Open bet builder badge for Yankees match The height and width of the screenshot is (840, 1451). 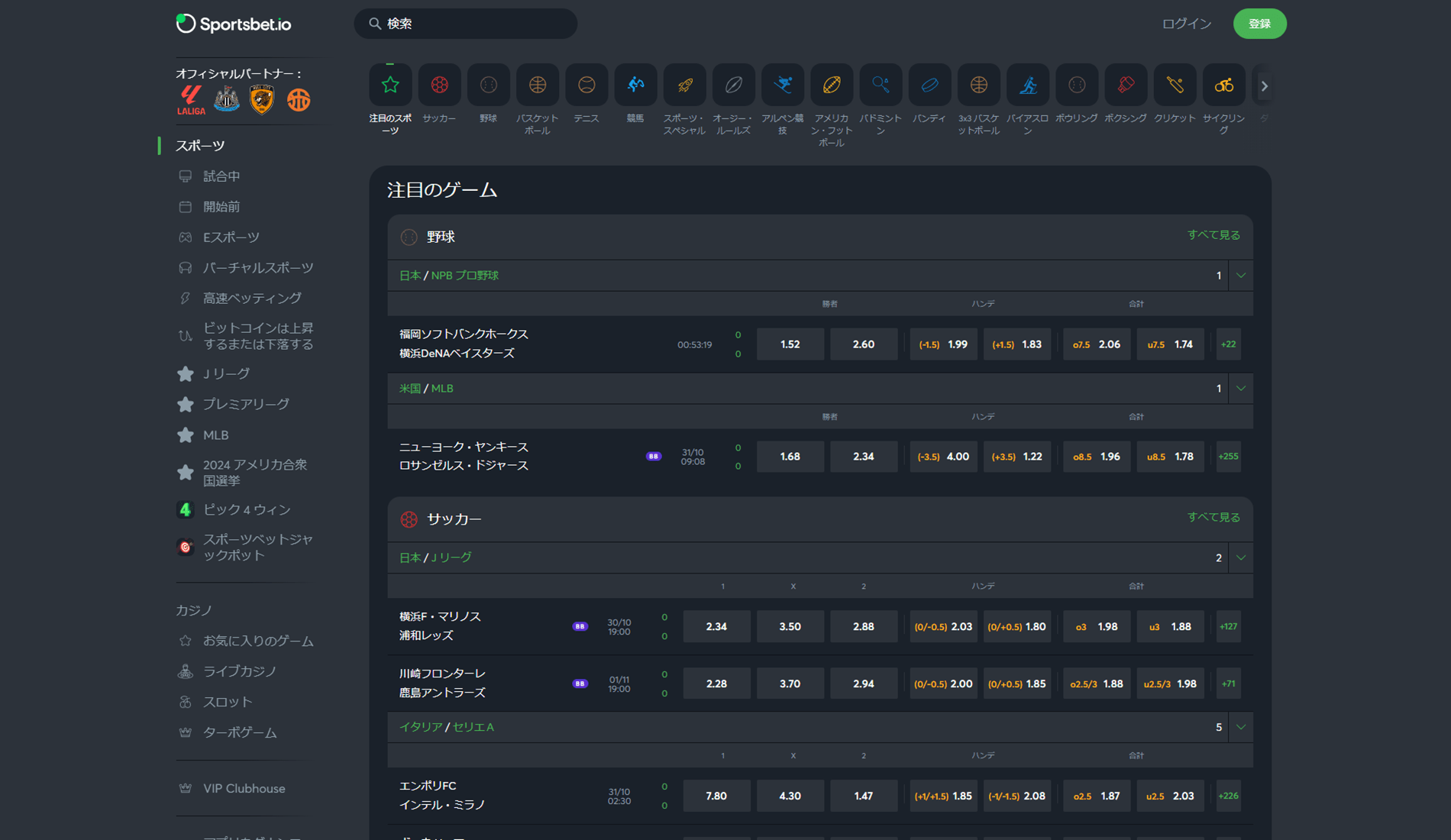coord(654,456)
